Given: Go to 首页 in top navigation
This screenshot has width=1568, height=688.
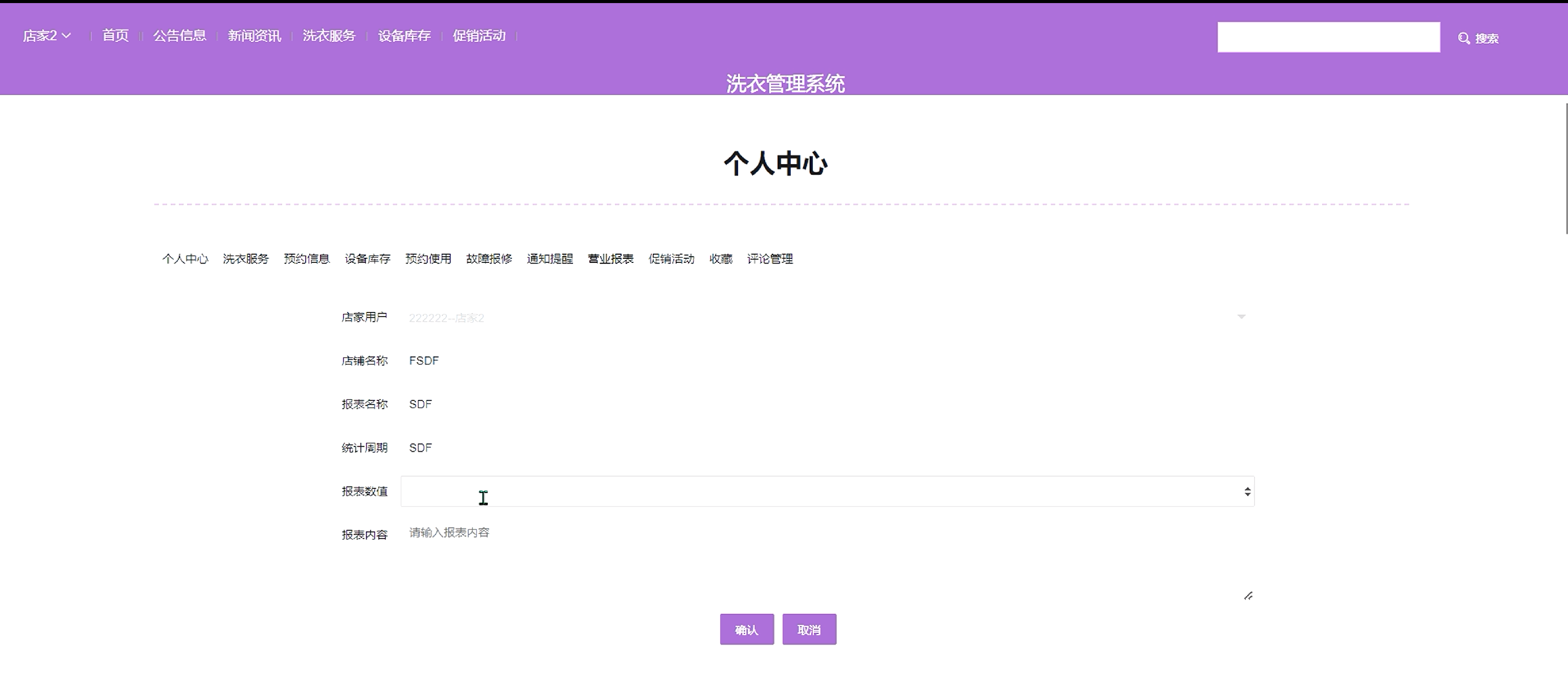Looking at the screenshot, I should (x=115, y=36).
